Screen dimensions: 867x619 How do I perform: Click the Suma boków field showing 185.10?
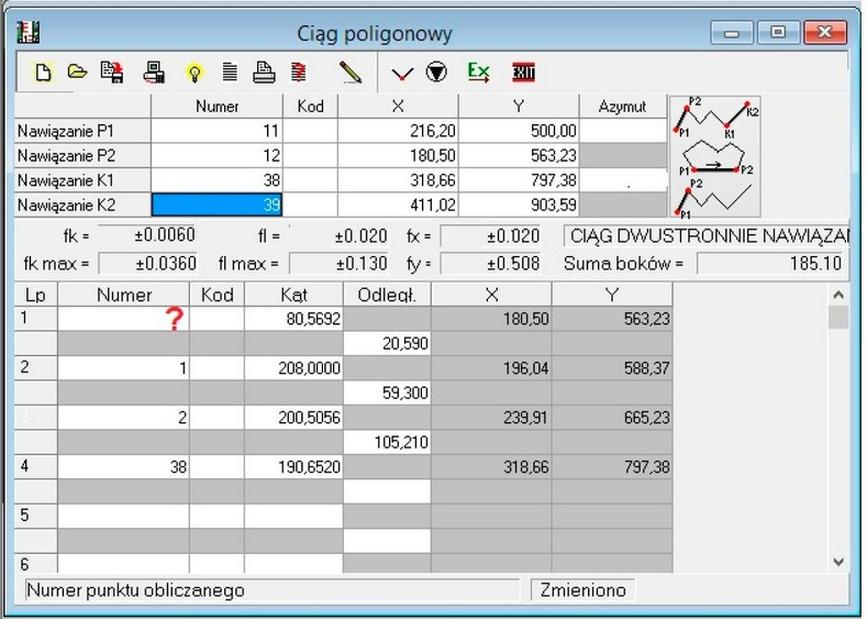[x=770, y=264]
